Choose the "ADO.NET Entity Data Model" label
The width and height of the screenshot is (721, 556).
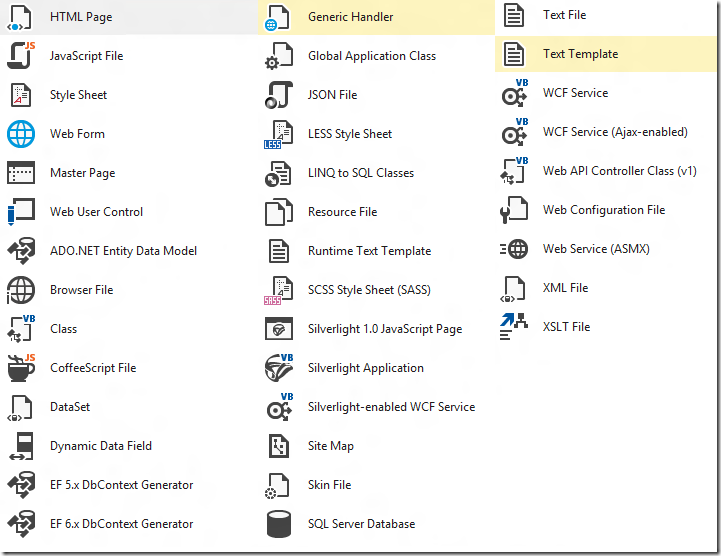(x=123, y=251)
